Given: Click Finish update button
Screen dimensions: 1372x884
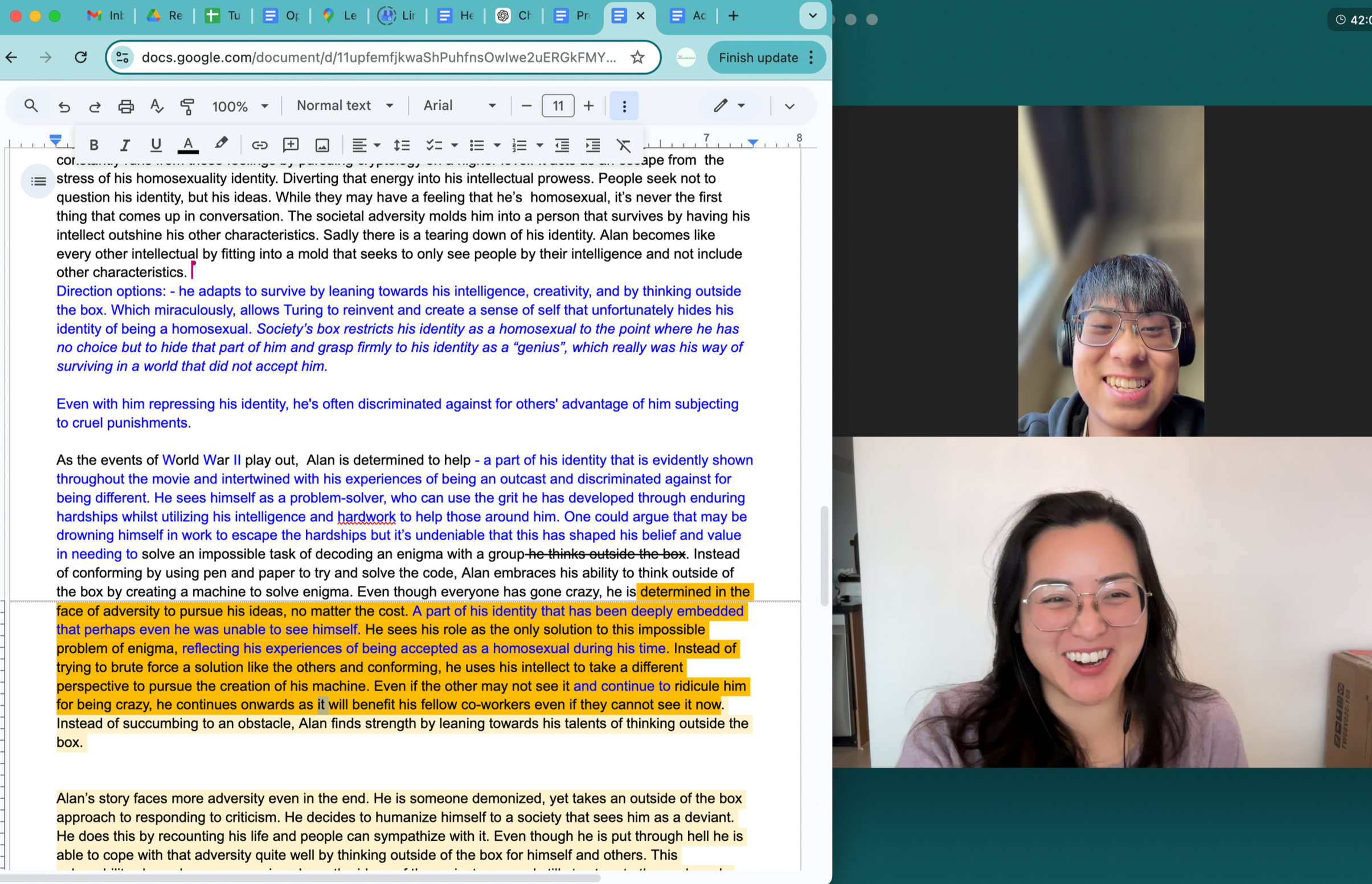Looking at the screenshot, I should pyautogui.click(x=758, y=57).
